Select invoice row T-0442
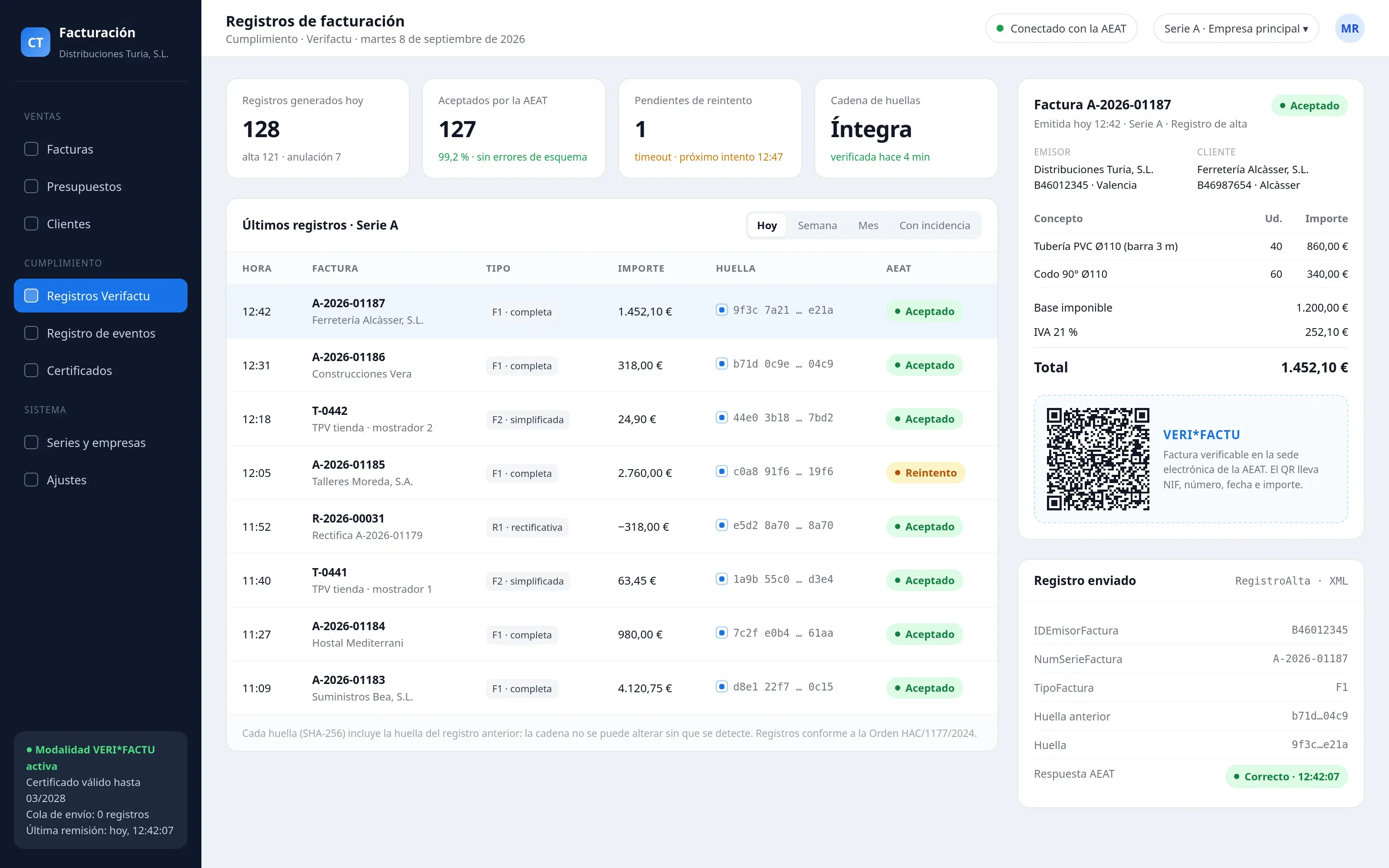 [612, 419]
